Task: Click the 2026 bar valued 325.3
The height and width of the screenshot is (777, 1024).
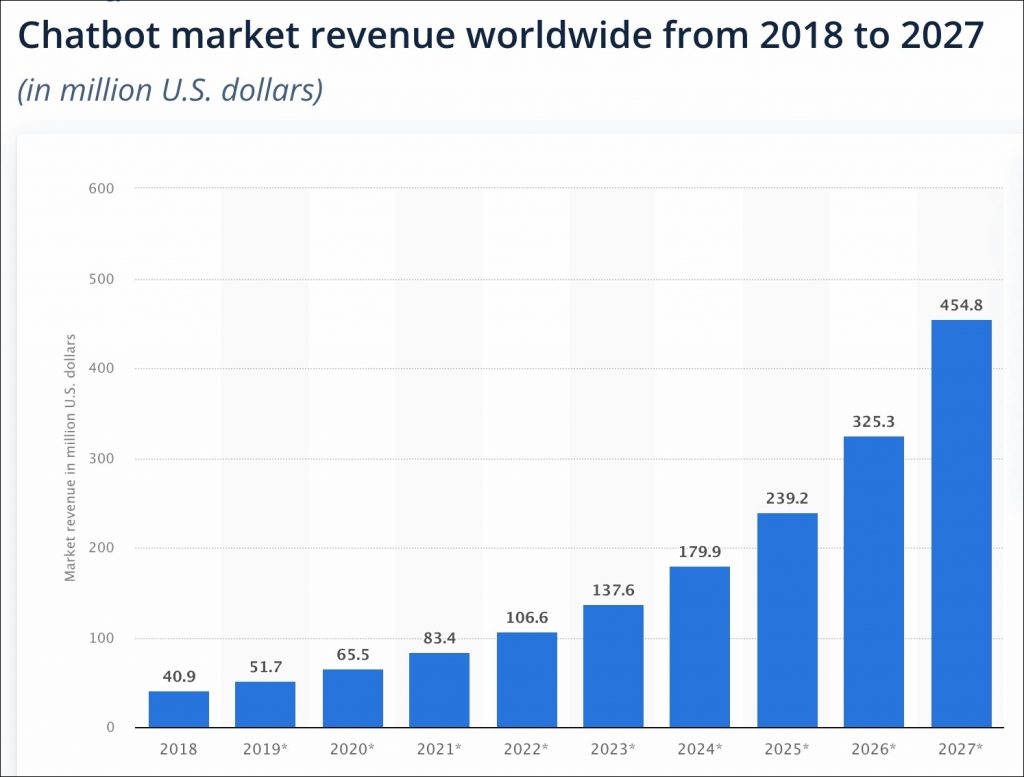Action: pos(874,582)
